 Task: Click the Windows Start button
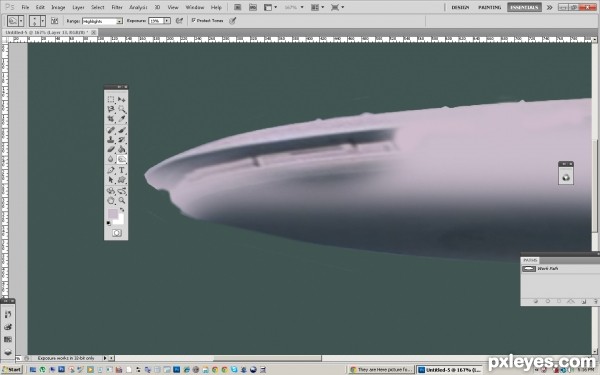click(x=12, y=370)
